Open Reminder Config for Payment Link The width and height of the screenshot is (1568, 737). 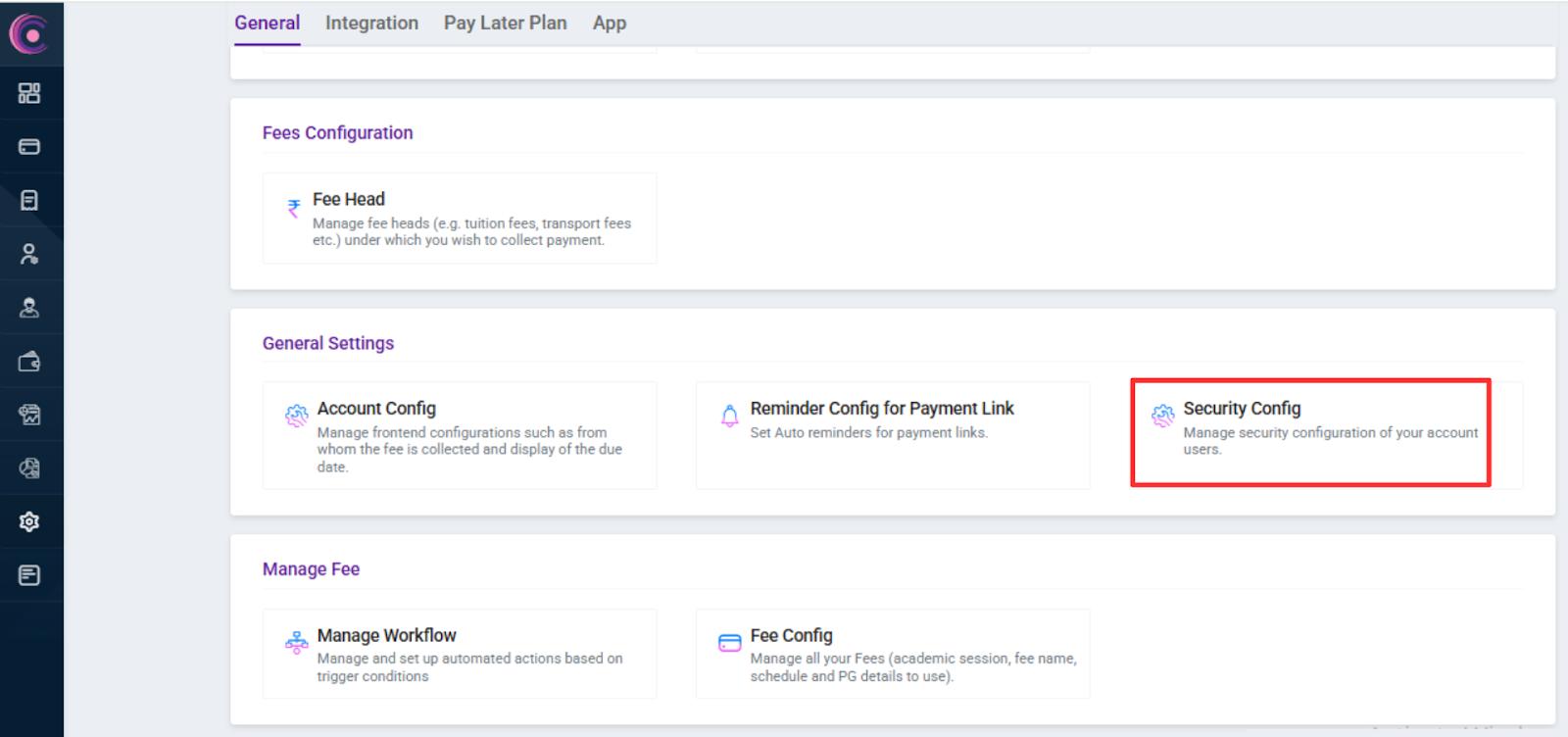coord(892,434)
